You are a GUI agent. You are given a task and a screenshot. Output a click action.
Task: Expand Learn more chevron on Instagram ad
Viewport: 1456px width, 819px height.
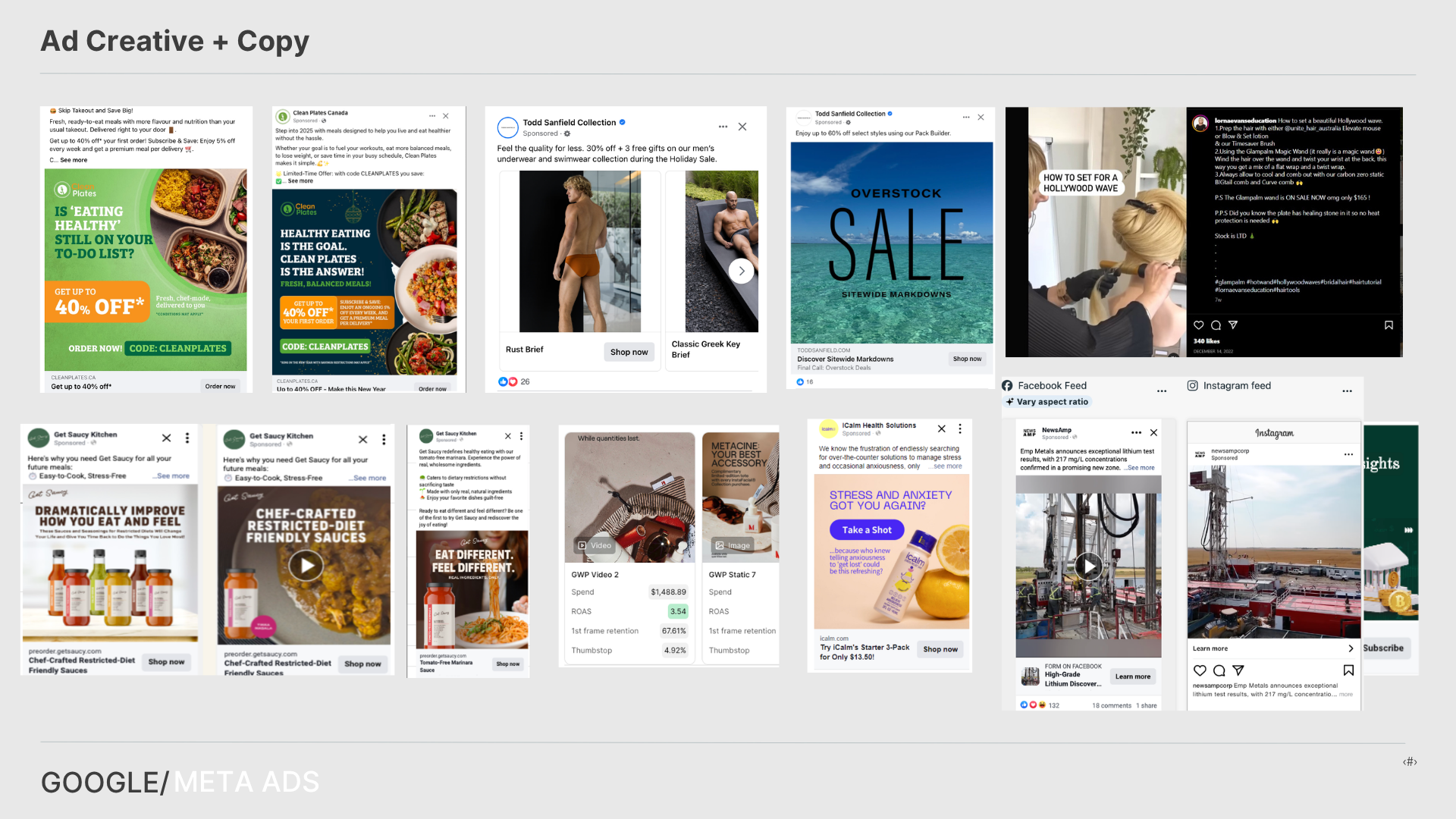(1351, 648)
